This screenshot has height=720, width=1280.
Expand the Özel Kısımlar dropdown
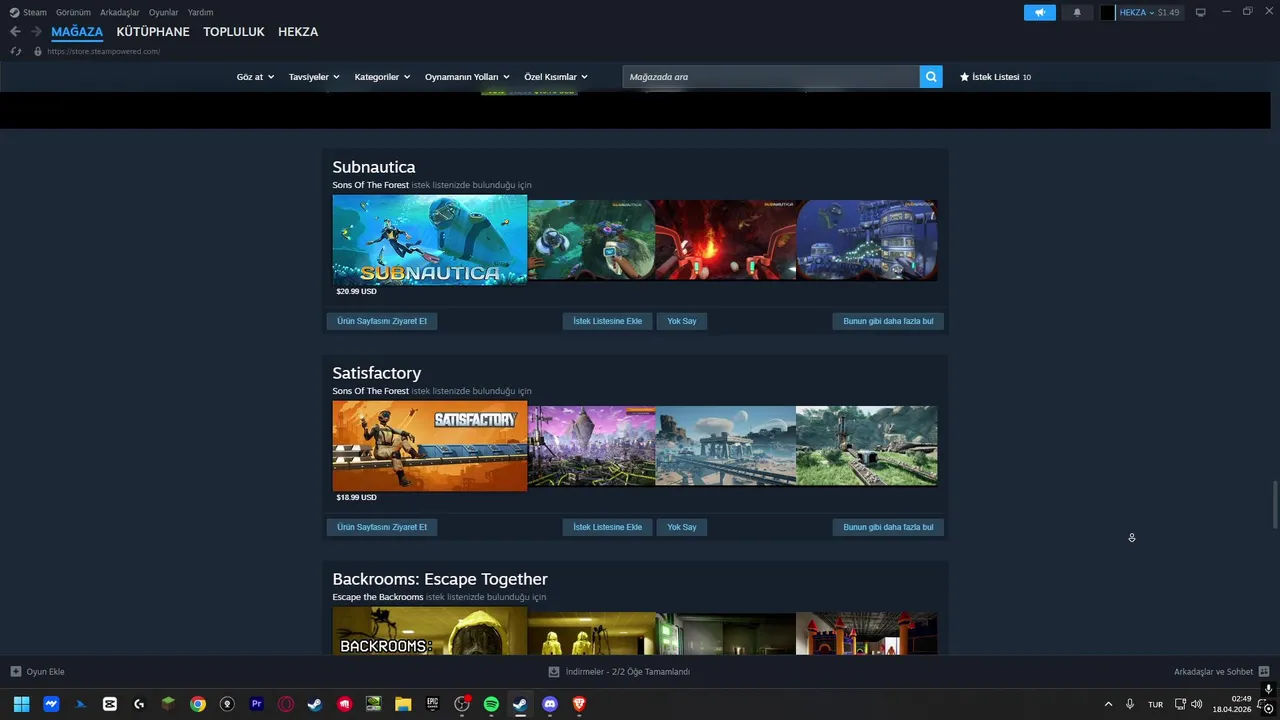point(556,77)
